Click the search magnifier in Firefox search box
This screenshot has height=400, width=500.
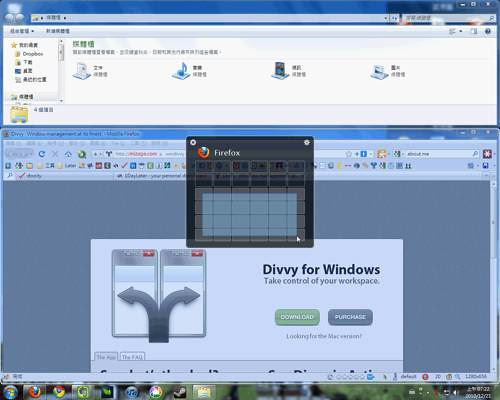(x=475, y=154)
